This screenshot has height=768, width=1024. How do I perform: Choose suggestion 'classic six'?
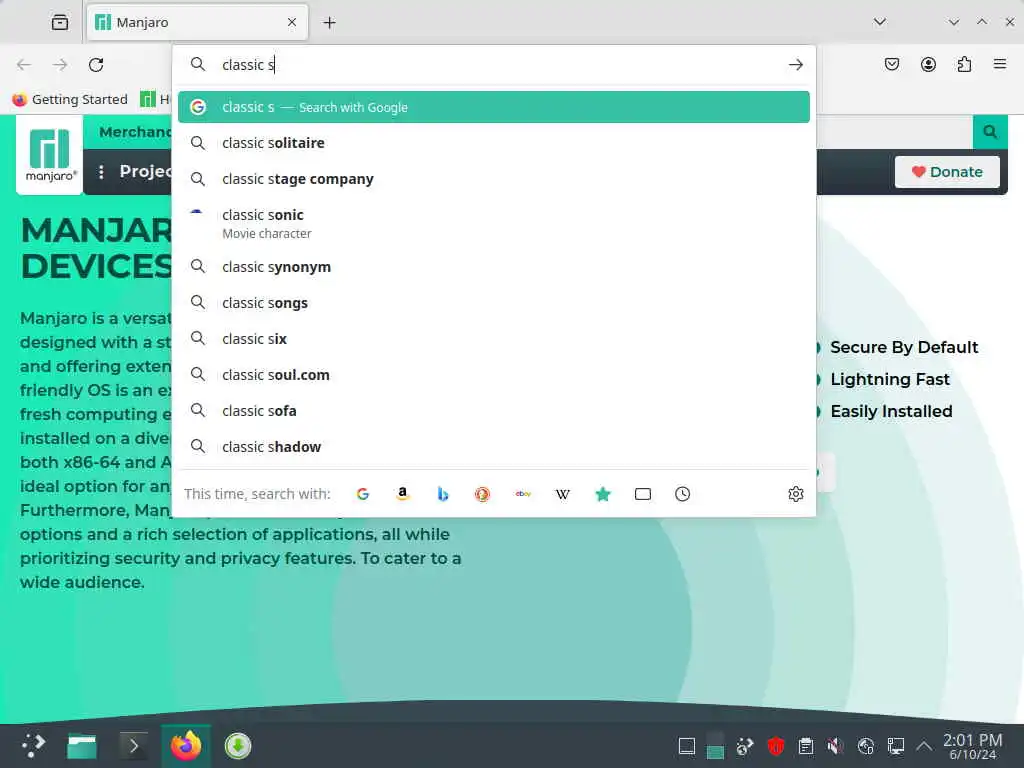click(x=494, y=339)
